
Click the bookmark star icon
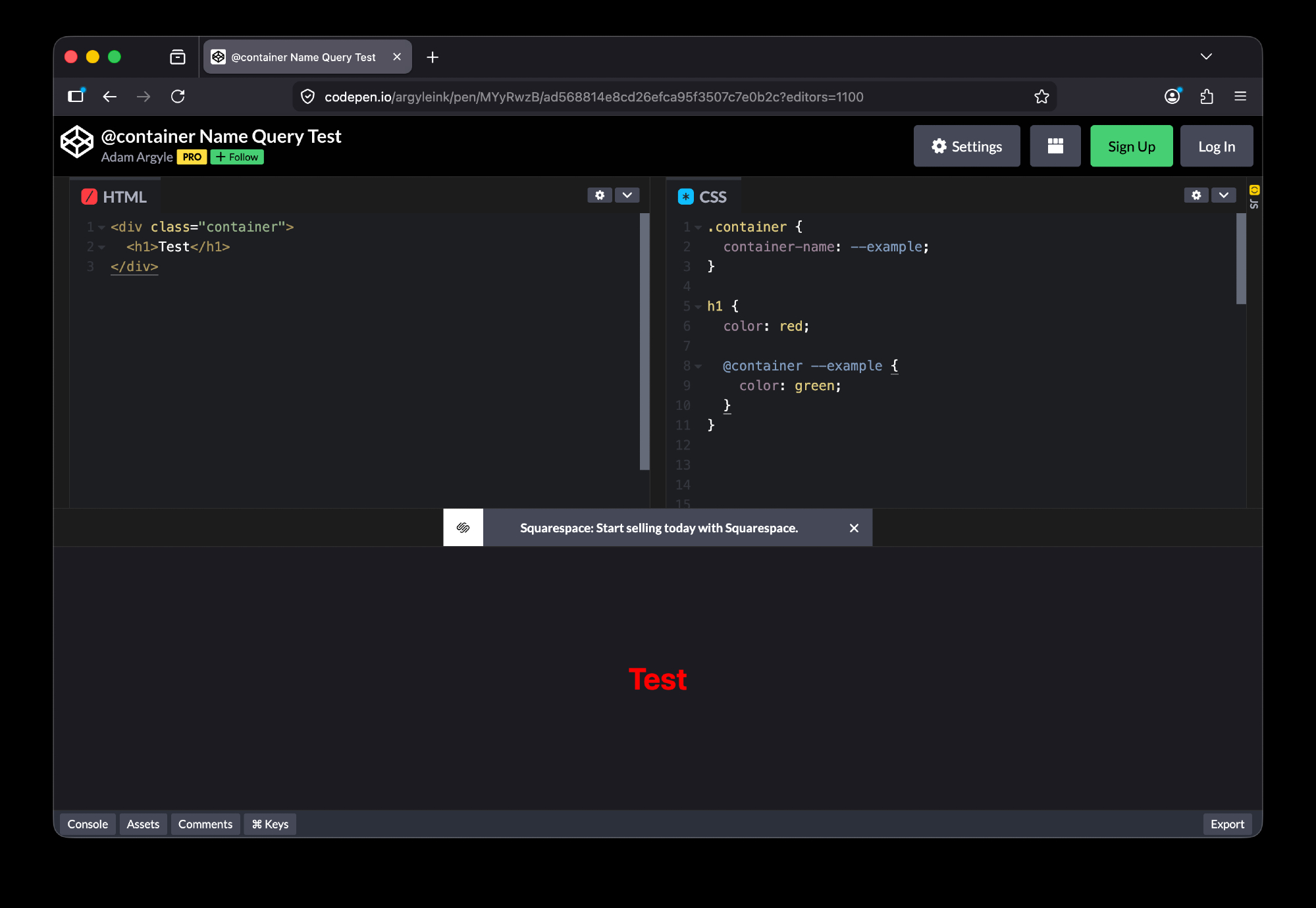coord(1041,97)
